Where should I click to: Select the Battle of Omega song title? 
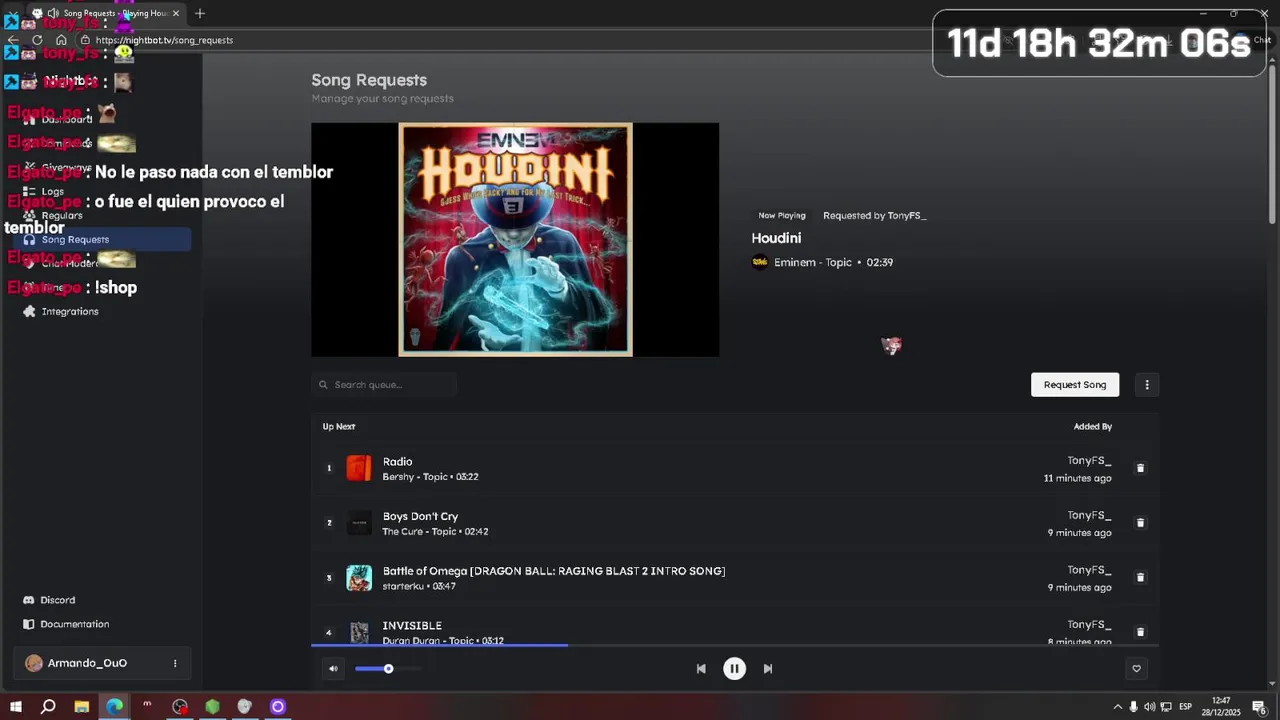click(554, 571)
